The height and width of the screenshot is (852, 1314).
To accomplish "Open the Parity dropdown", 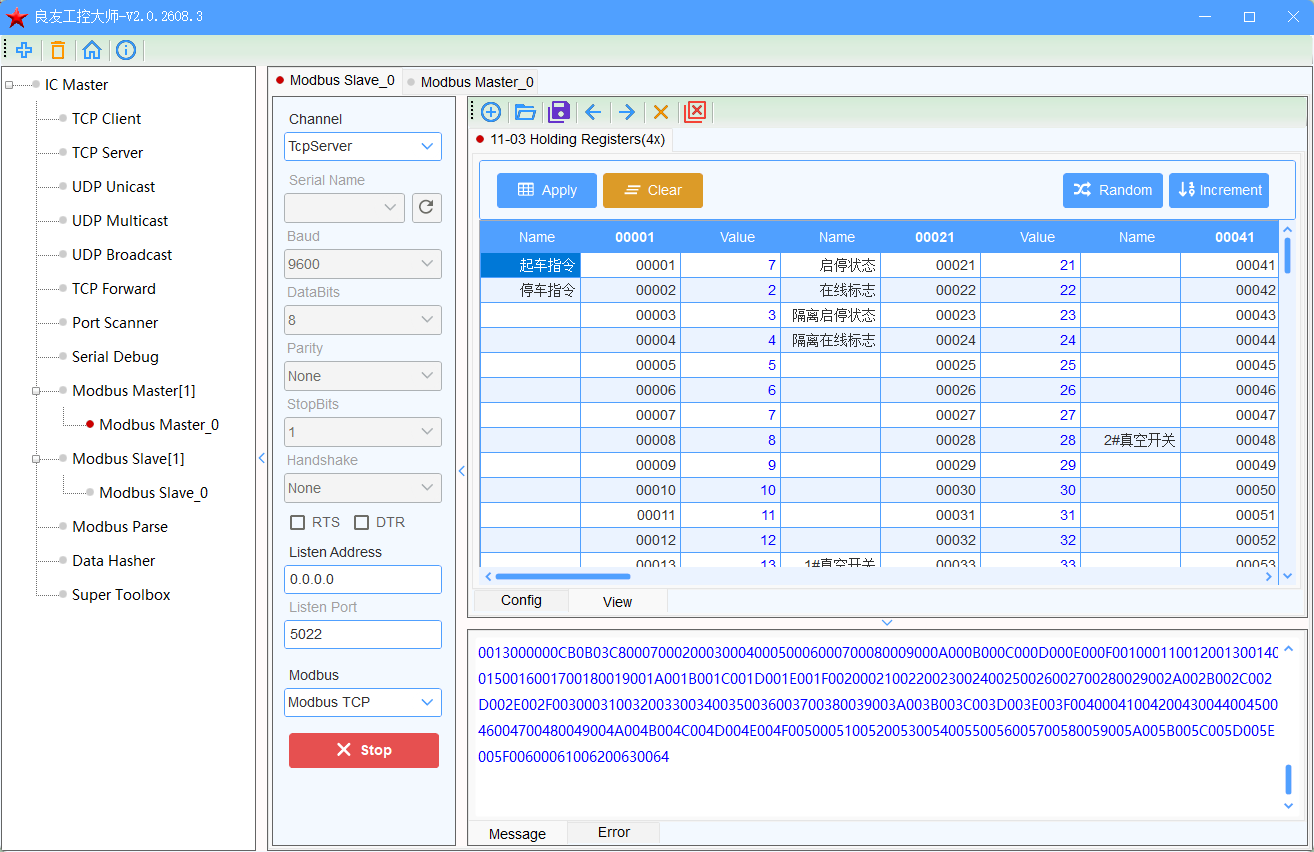I will pyautogui.click(x=363, y=376).
